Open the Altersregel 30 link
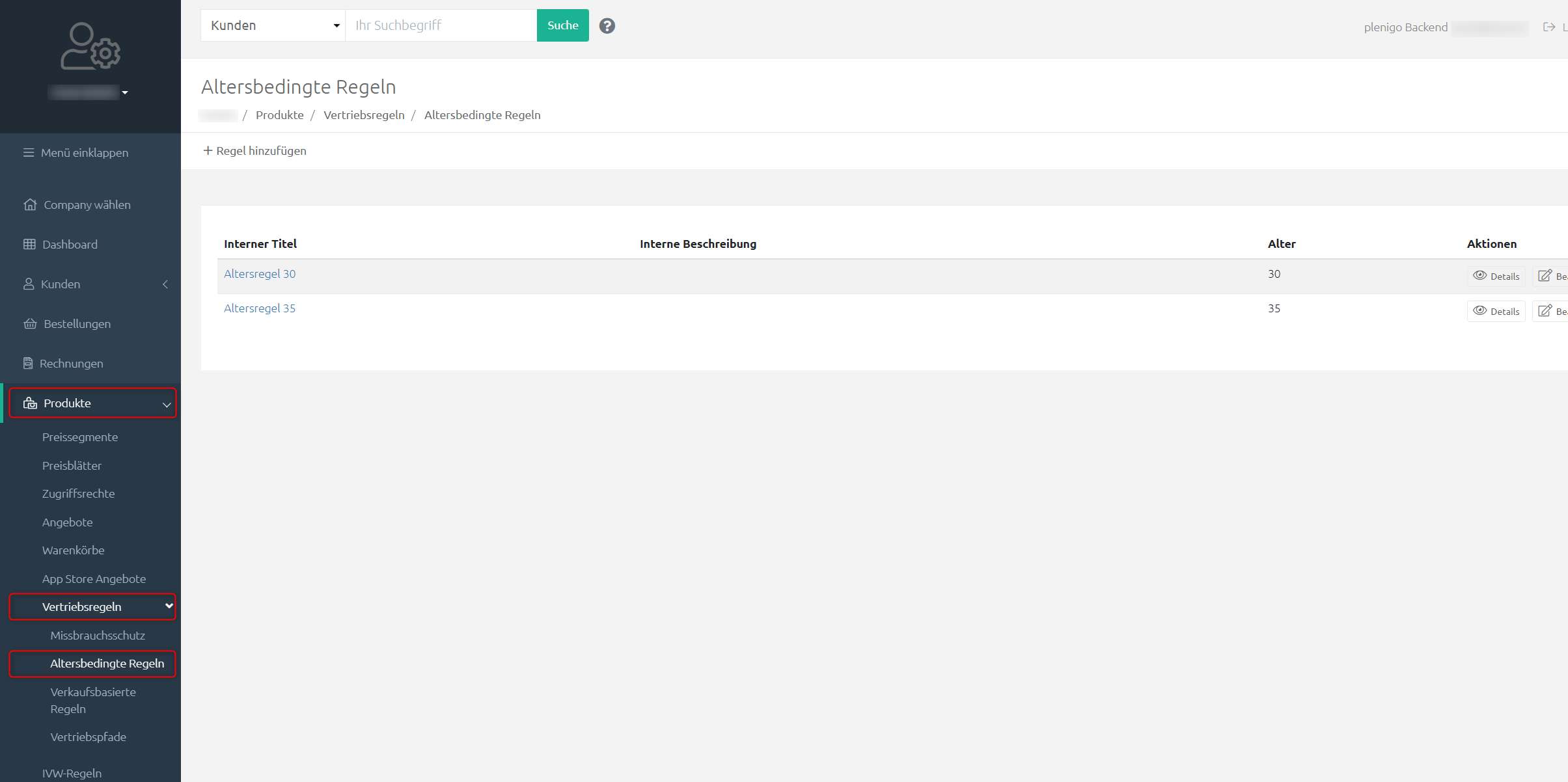The image size is (1568, 782). click(x=260, y=274)
